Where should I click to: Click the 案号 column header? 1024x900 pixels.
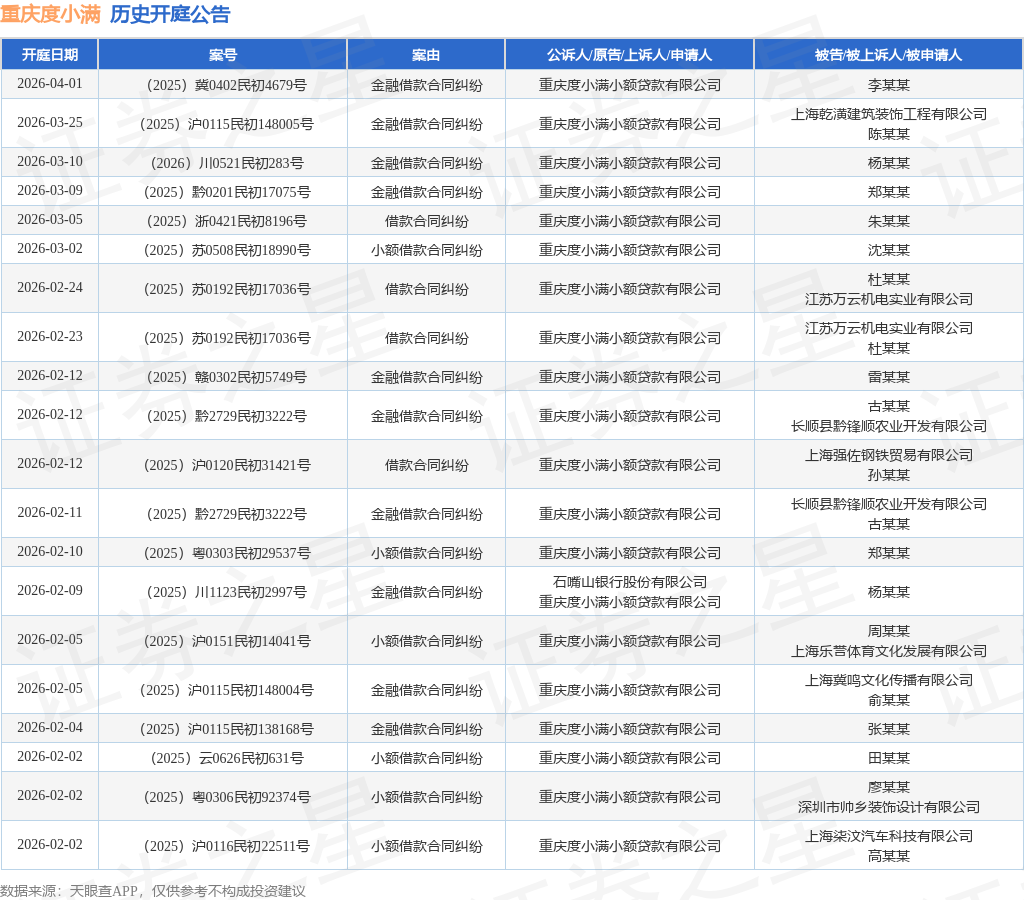(x=223, y=55)
